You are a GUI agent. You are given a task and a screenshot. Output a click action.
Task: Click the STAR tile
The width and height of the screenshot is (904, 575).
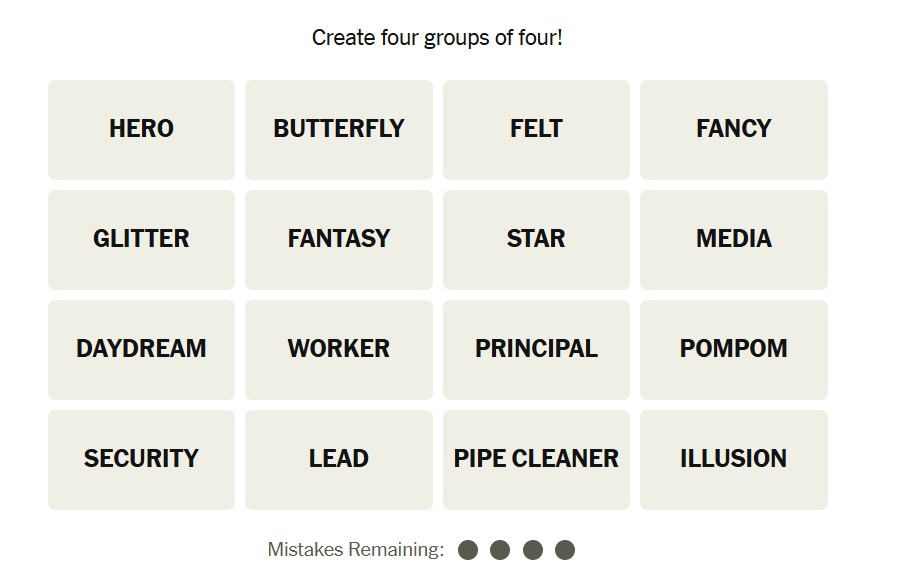click(536, 239)
